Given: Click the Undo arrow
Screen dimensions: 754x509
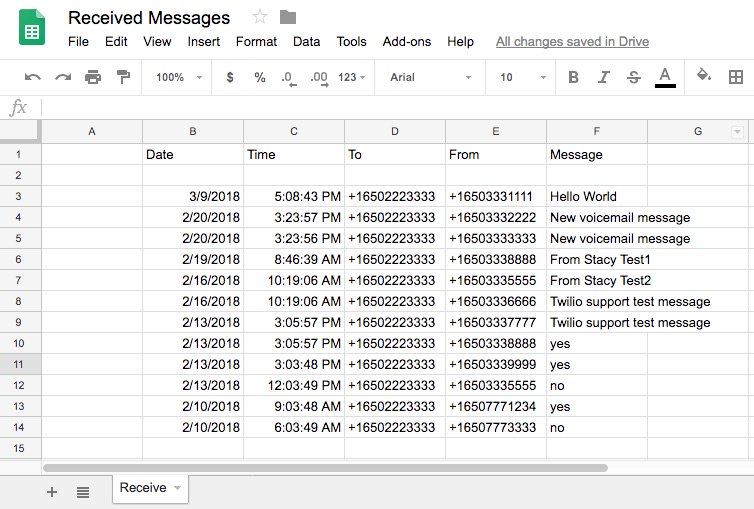Looking at the screenshot, I should 32,77.
